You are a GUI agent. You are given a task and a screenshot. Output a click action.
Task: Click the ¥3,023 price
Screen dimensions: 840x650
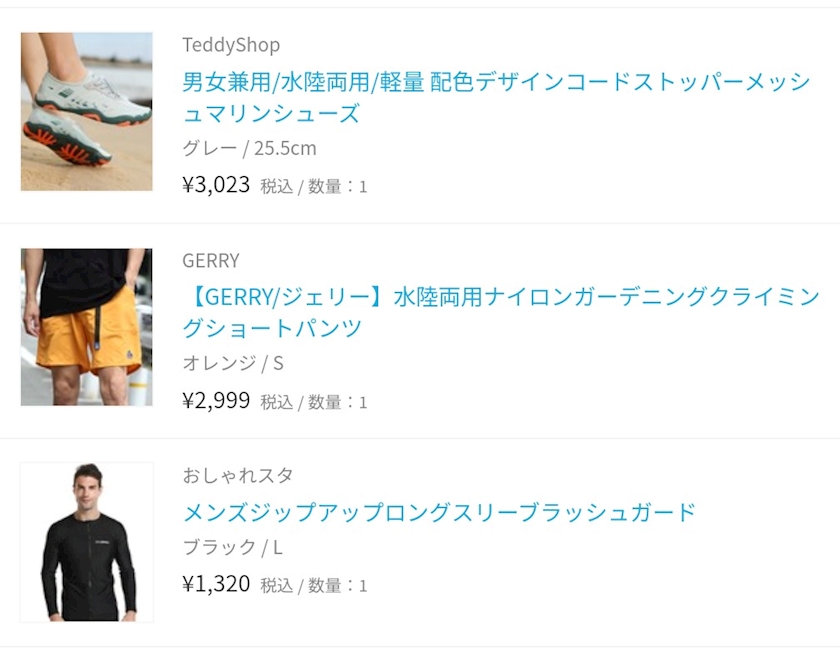(216, 185)
